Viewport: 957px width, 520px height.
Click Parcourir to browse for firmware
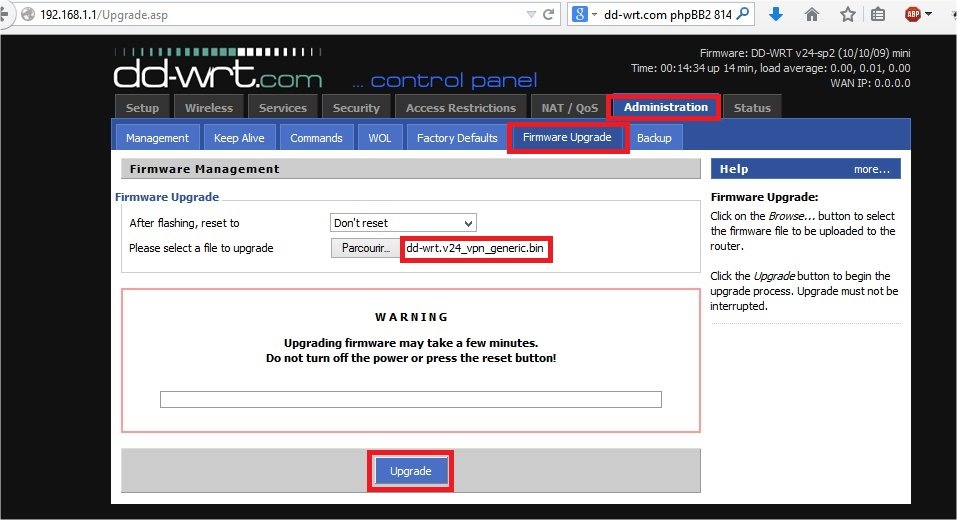[x=363, y=248]
